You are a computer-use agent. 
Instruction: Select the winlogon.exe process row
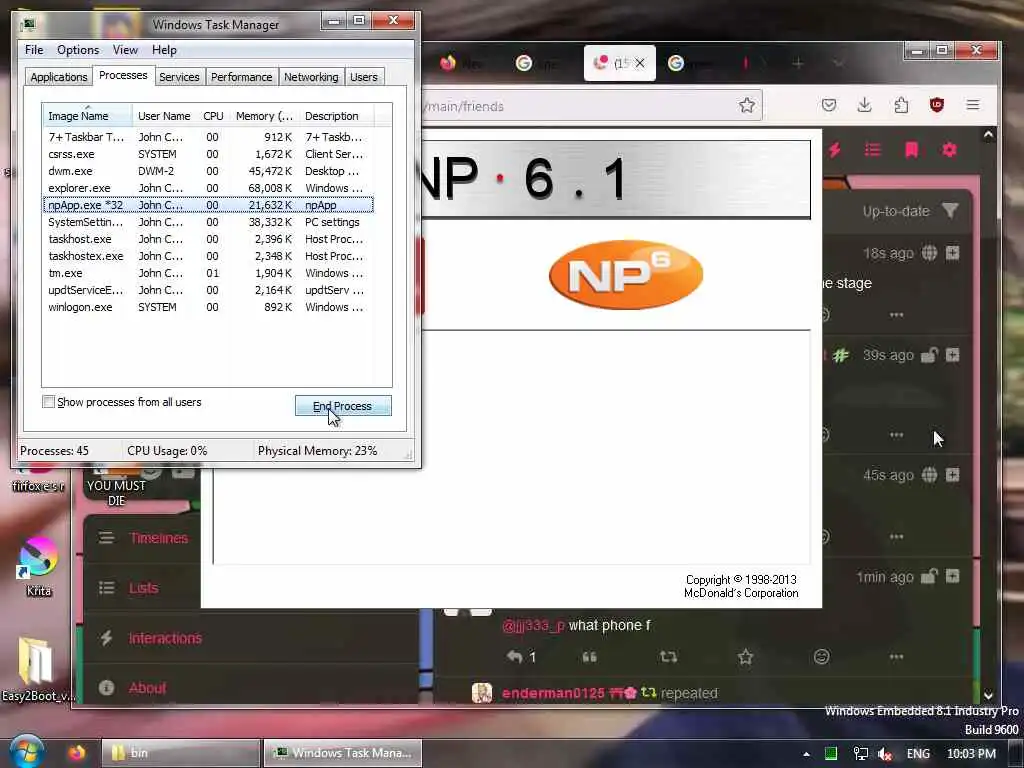[208, 307]
